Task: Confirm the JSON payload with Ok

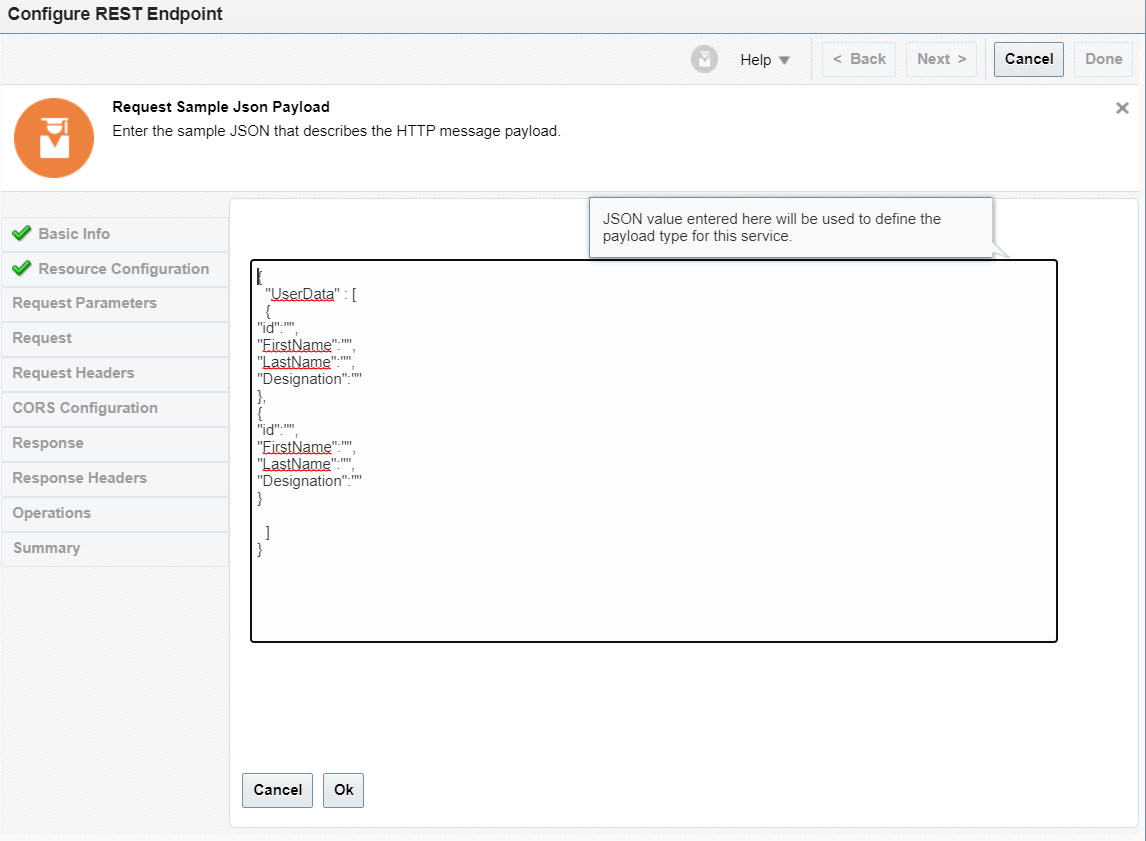Action: pos(343,790)
